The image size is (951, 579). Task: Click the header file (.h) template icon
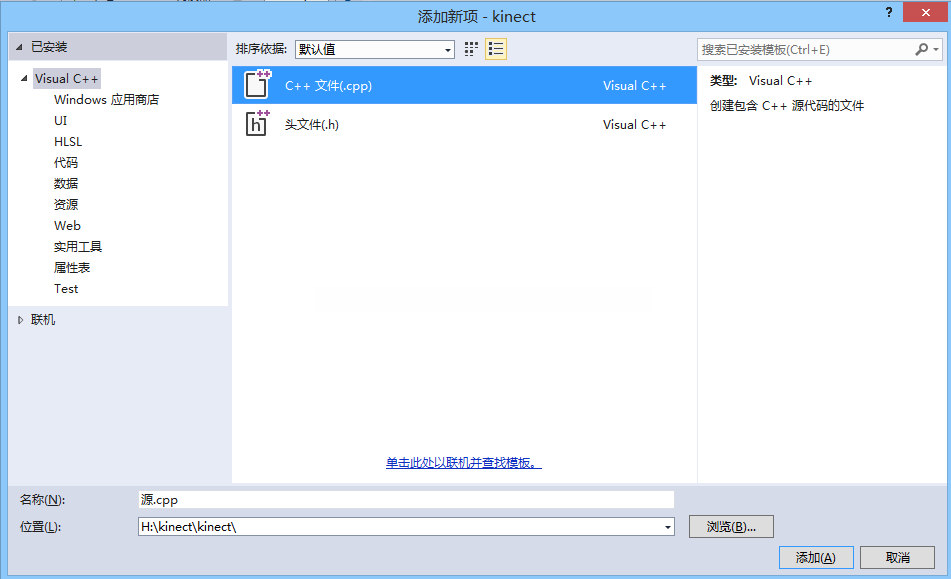coord(257,124)
